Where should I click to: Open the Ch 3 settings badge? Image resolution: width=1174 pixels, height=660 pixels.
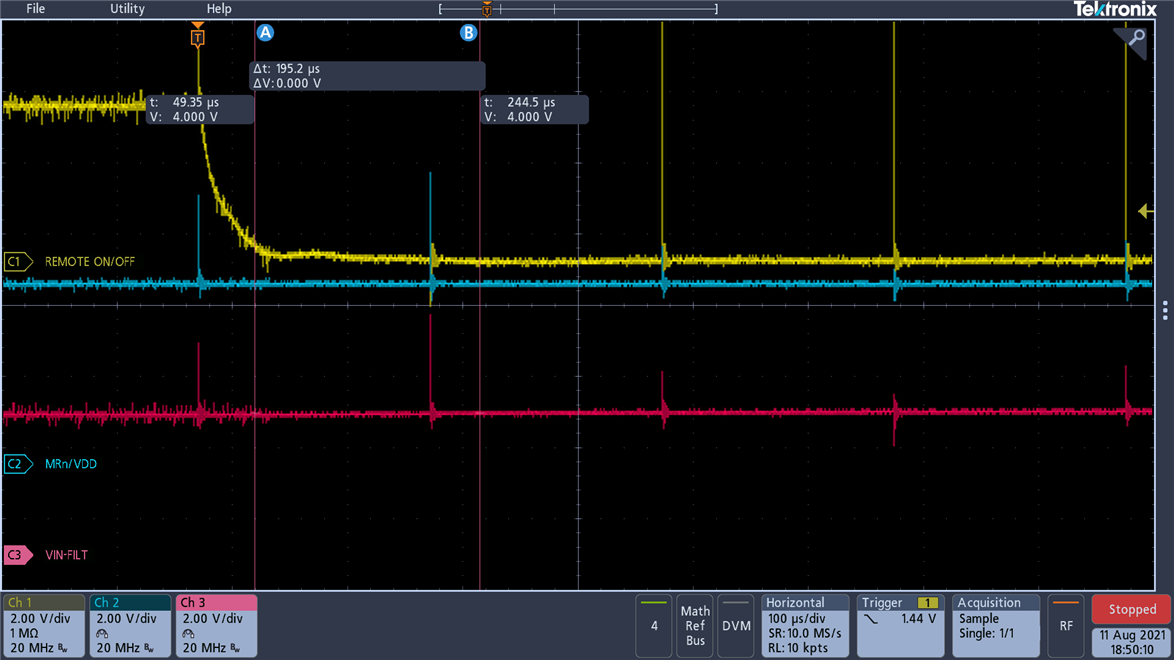(x=216, y=626)
